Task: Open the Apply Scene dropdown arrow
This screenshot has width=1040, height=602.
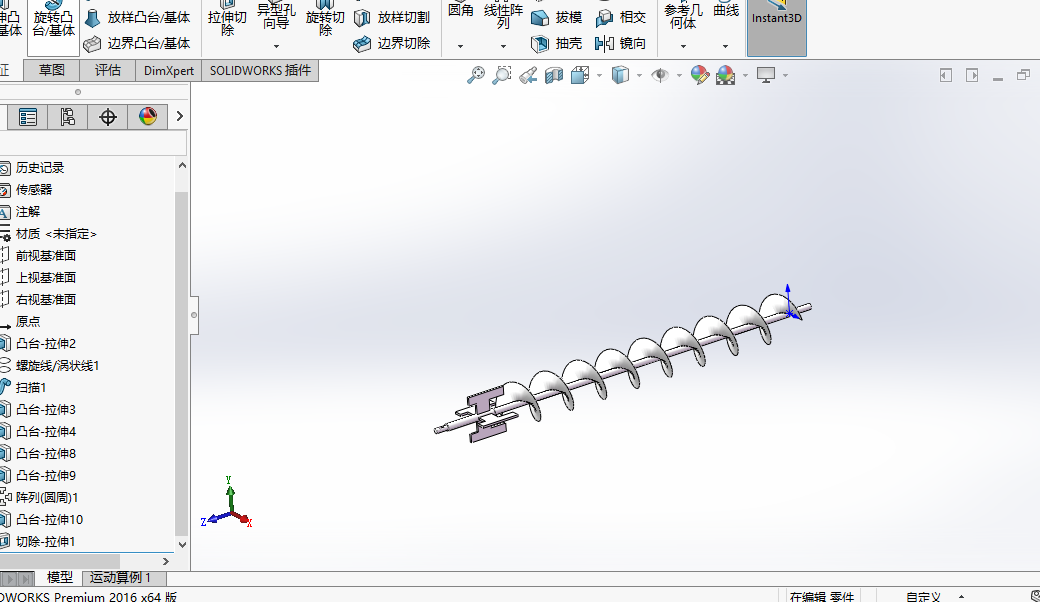Action: point(746,76)
